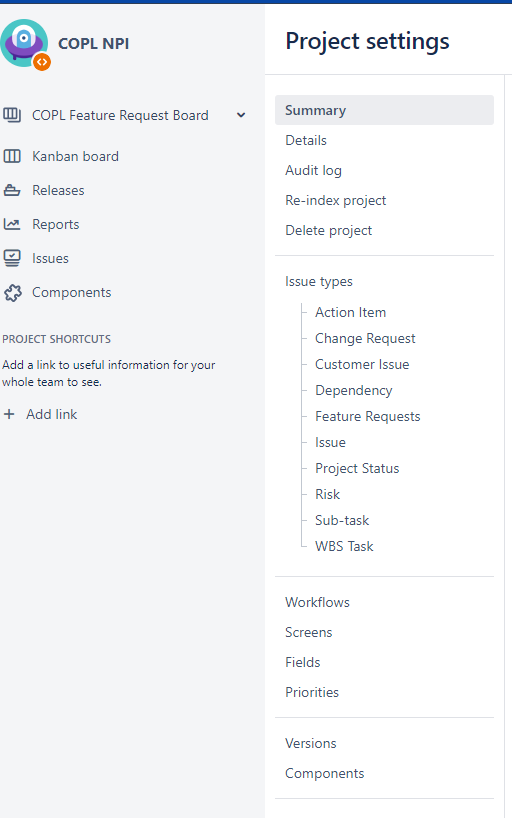Click the Reports chart icon
The image size is (512, 818).
(x=12, y=224)
